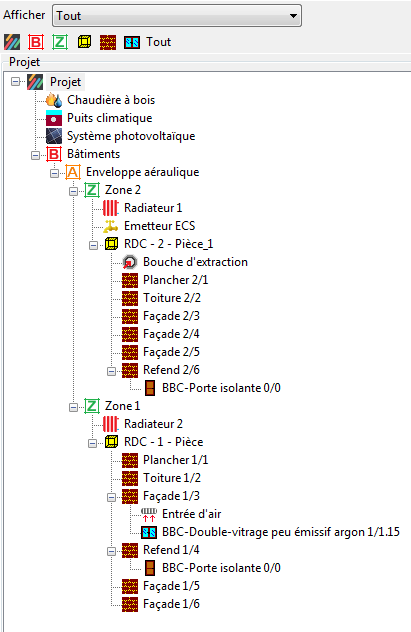Click the brick wall filter icon in toolbar
The width and height of the screenshot is (411, 632).
tap(108, 42)
